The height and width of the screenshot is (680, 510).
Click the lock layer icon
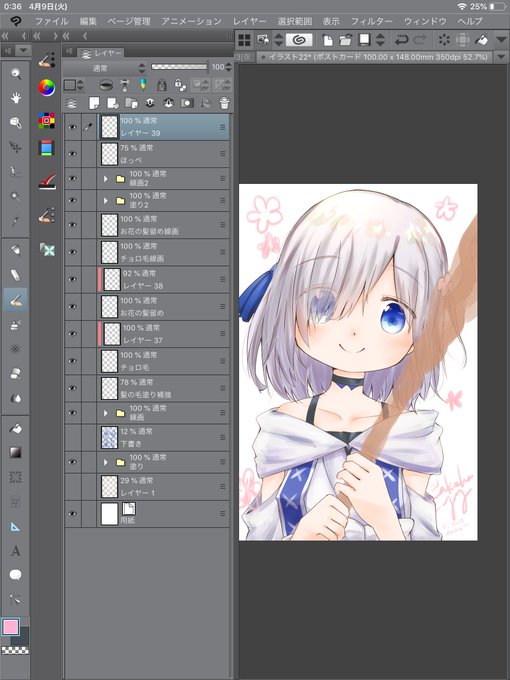point(161,85)
